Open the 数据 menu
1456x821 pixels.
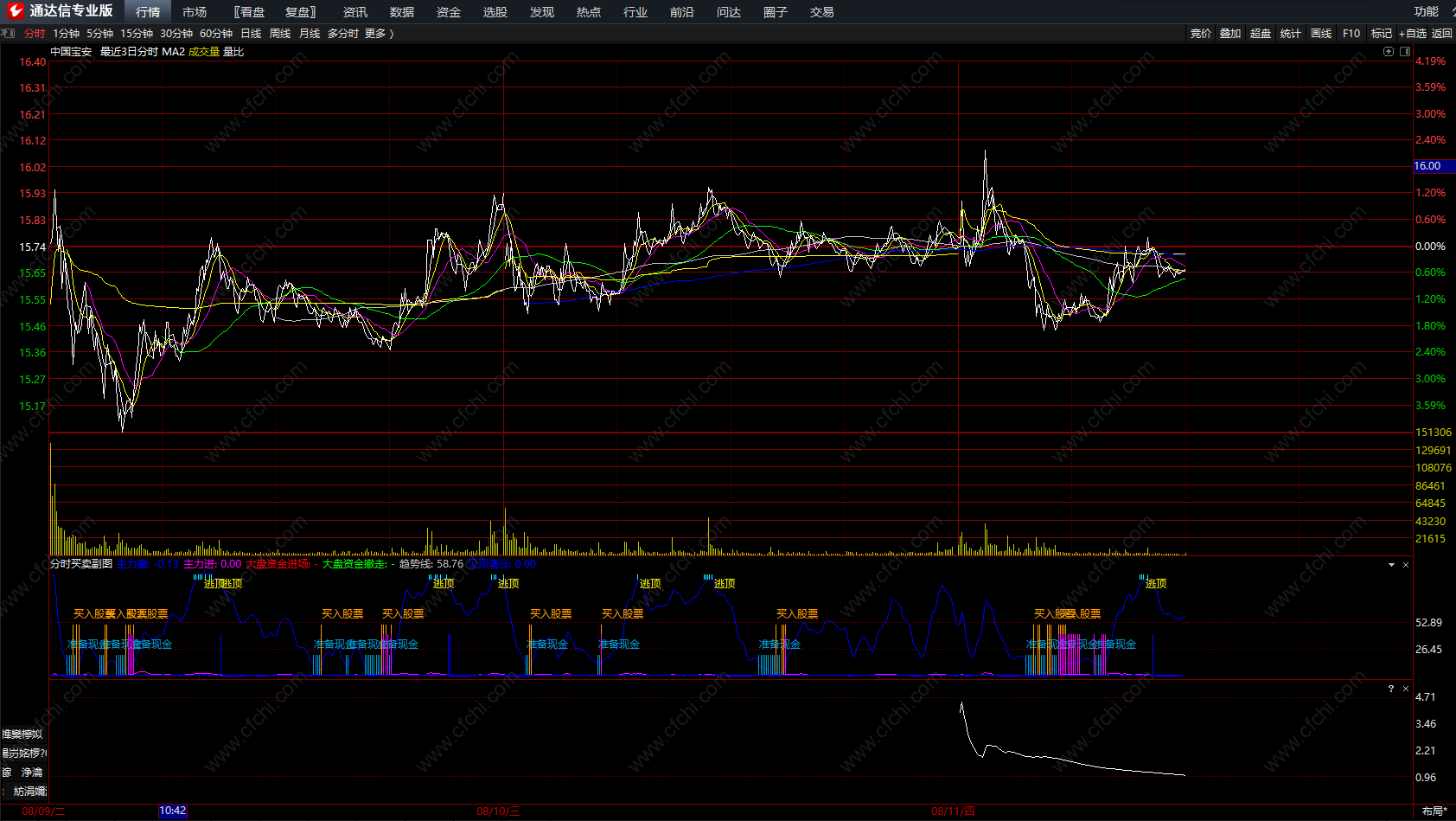coord(402,12)
